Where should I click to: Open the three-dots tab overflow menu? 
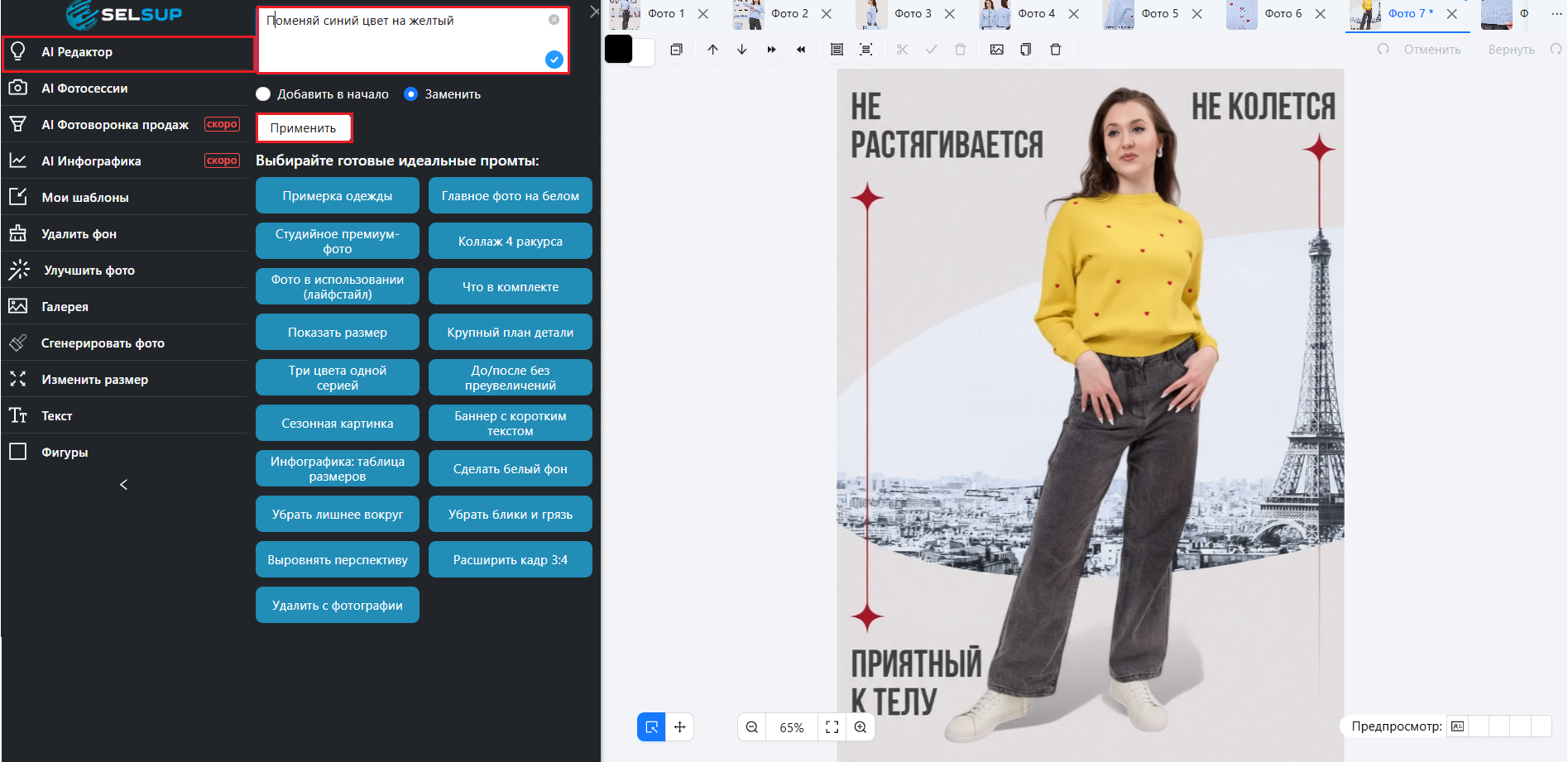(x=1556, y=13)
